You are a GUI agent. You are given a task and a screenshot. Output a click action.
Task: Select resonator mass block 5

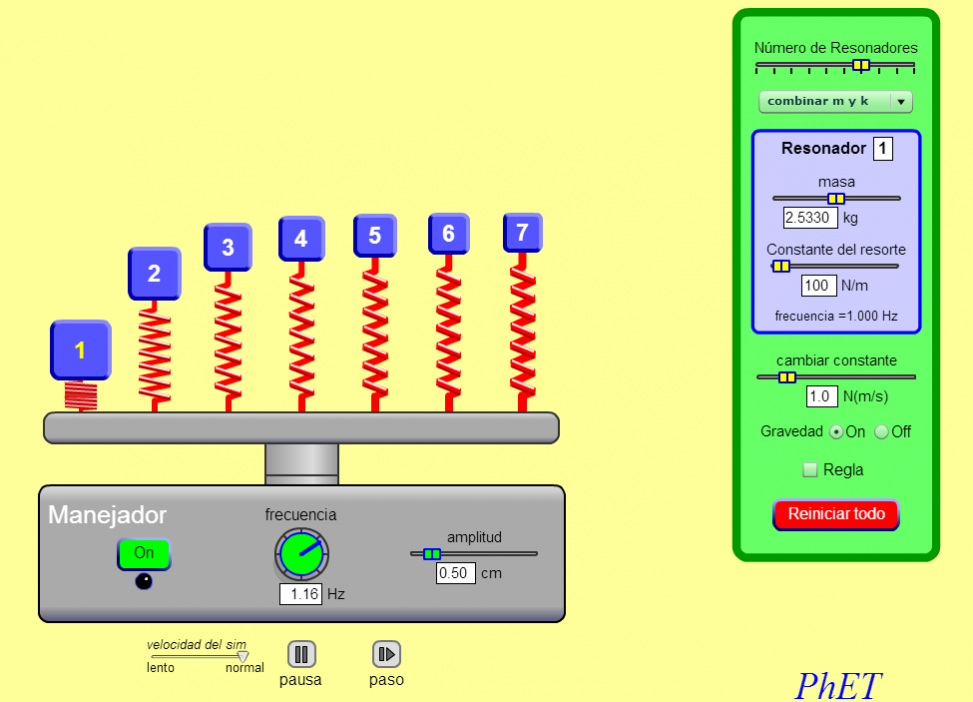(375, 236)
